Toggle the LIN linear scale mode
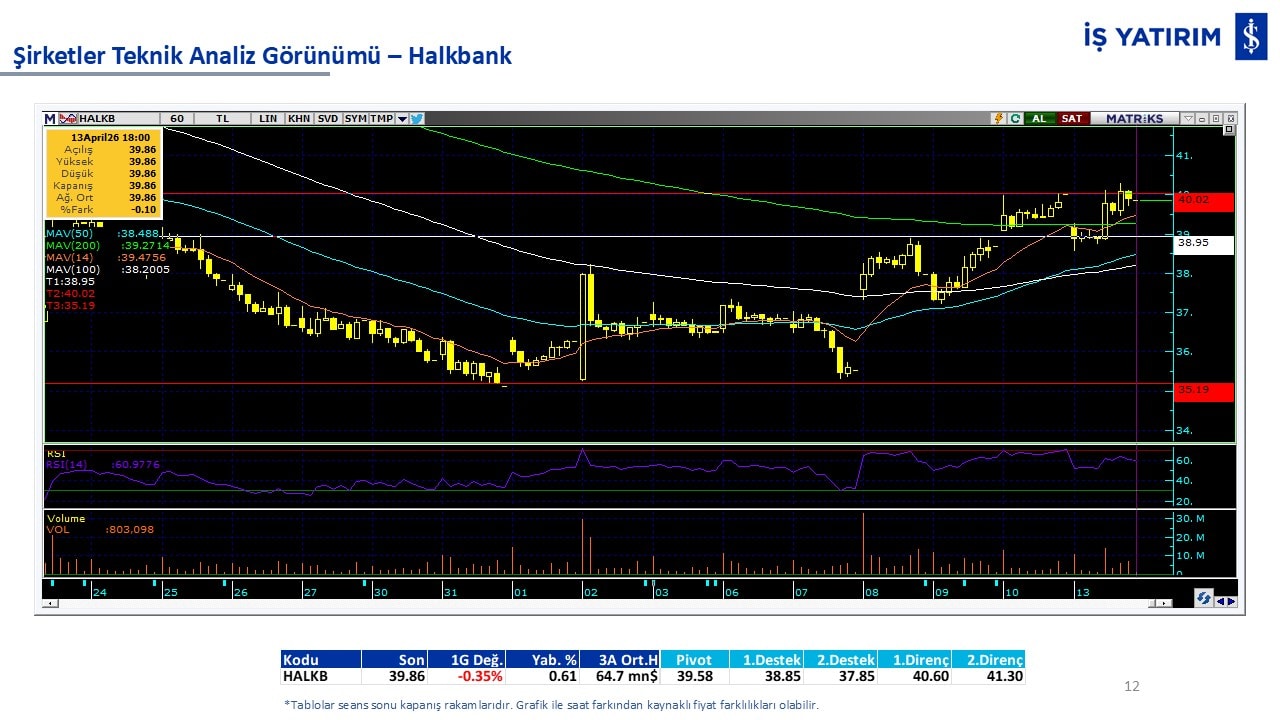 coord(268,118)
